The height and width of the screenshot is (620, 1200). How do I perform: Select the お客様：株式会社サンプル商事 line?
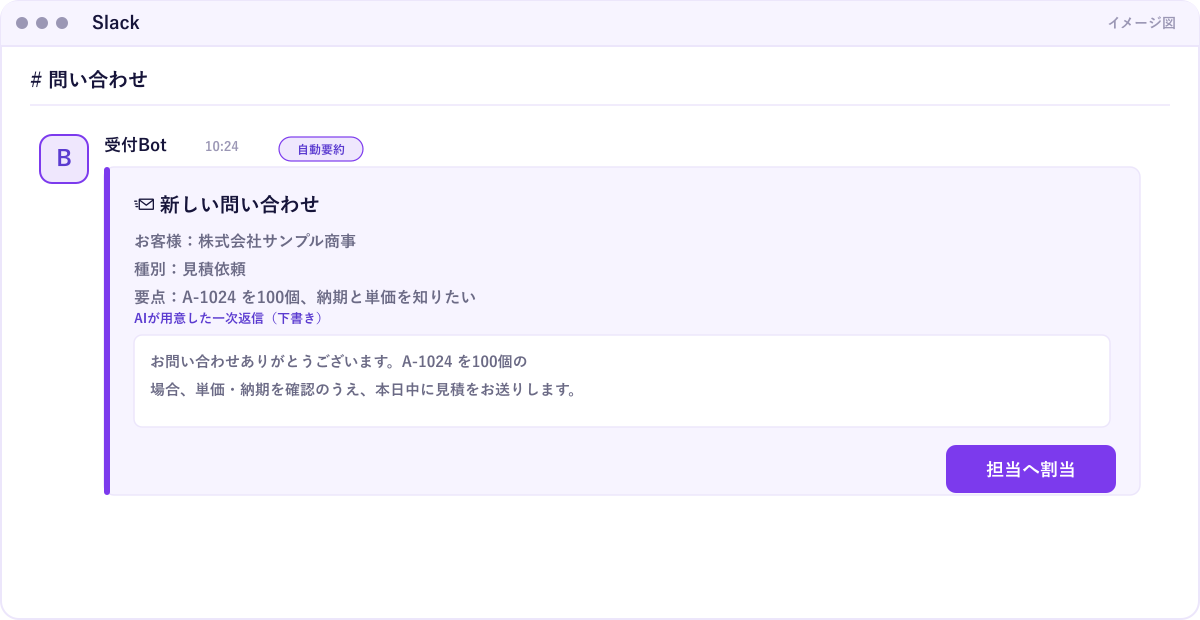coord(245,241)
